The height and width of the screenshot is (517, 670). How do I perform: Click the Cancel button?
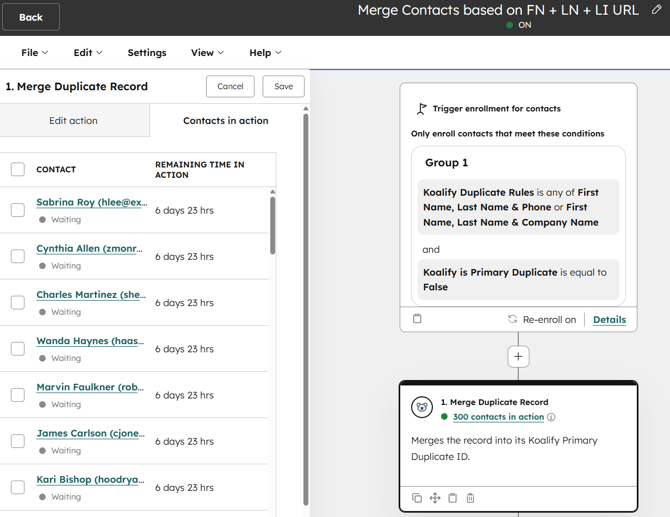pos(230,86)
